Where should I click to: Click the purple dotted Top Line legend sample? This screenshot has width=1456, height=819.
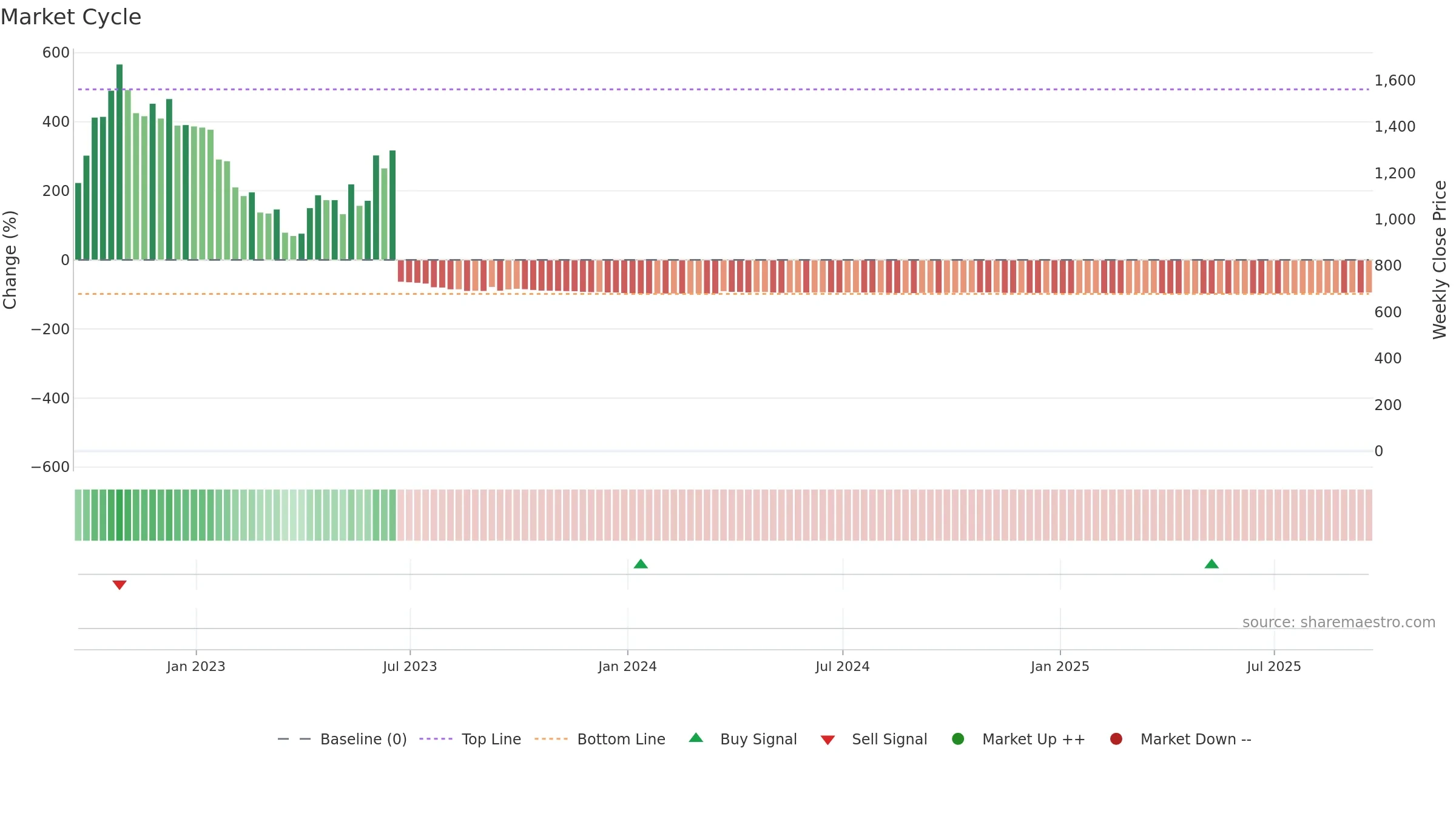pos(436,739)
